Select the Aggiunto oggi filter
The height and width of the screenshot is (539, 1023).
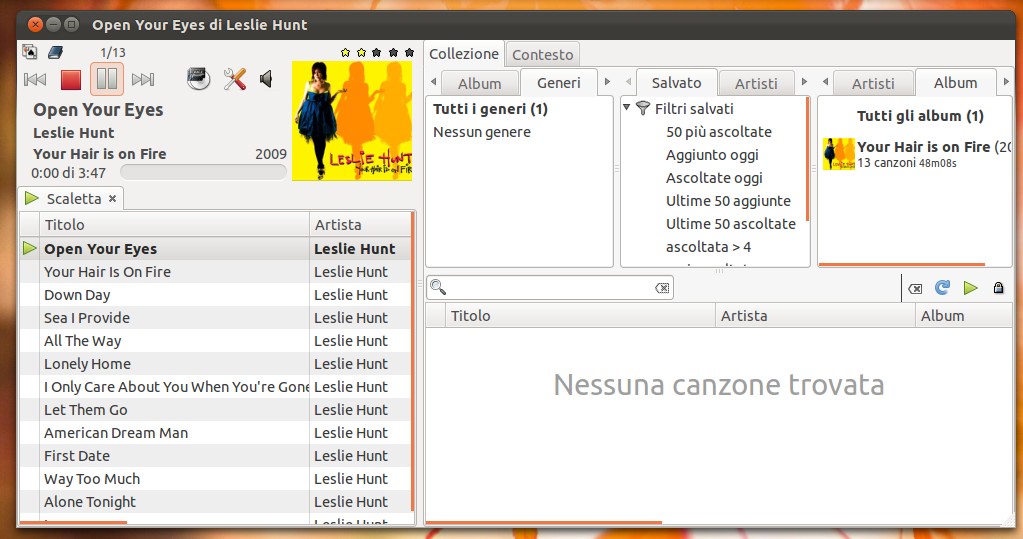click(x=712, y=155)
